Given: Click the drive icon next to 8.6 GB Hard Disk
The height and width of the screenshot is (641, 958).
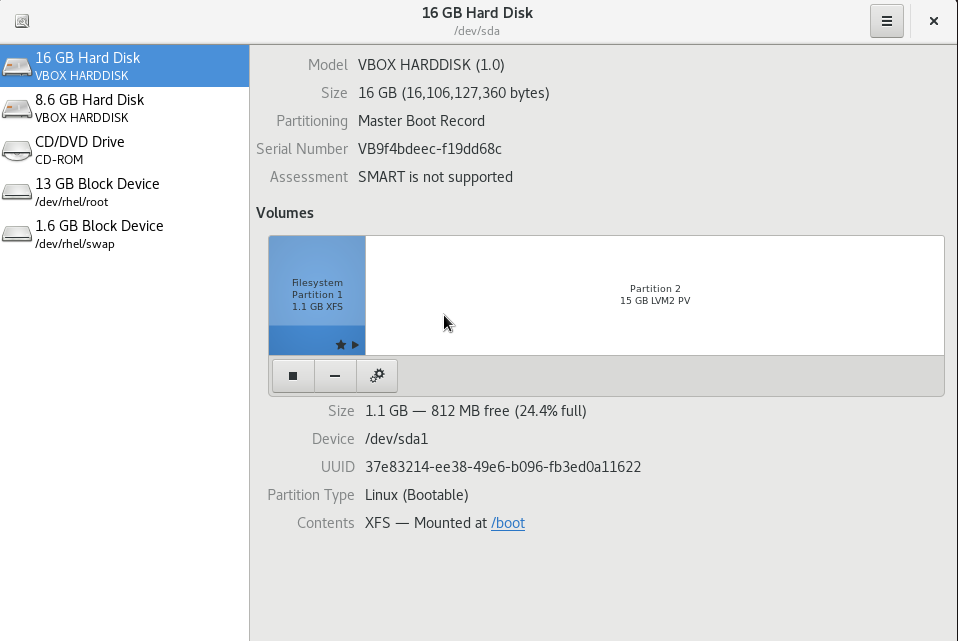Looking at the screenshot, I should (x=15, y=107).
